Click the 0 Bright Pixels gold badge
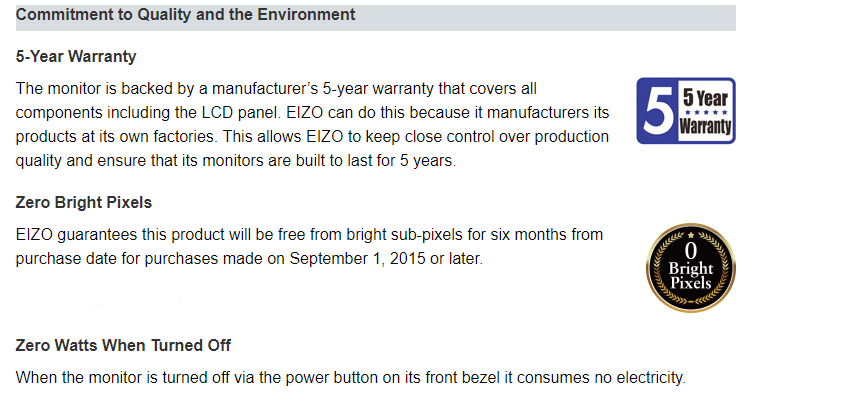 [691, 268]
